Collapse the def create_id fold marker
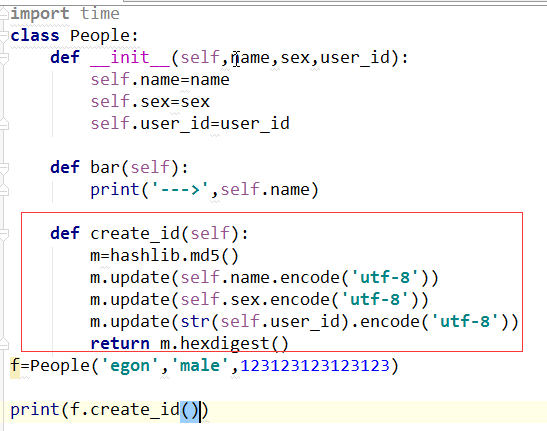Image resolution: width=547 pixels, height=431 pixels. coord(3,234)
